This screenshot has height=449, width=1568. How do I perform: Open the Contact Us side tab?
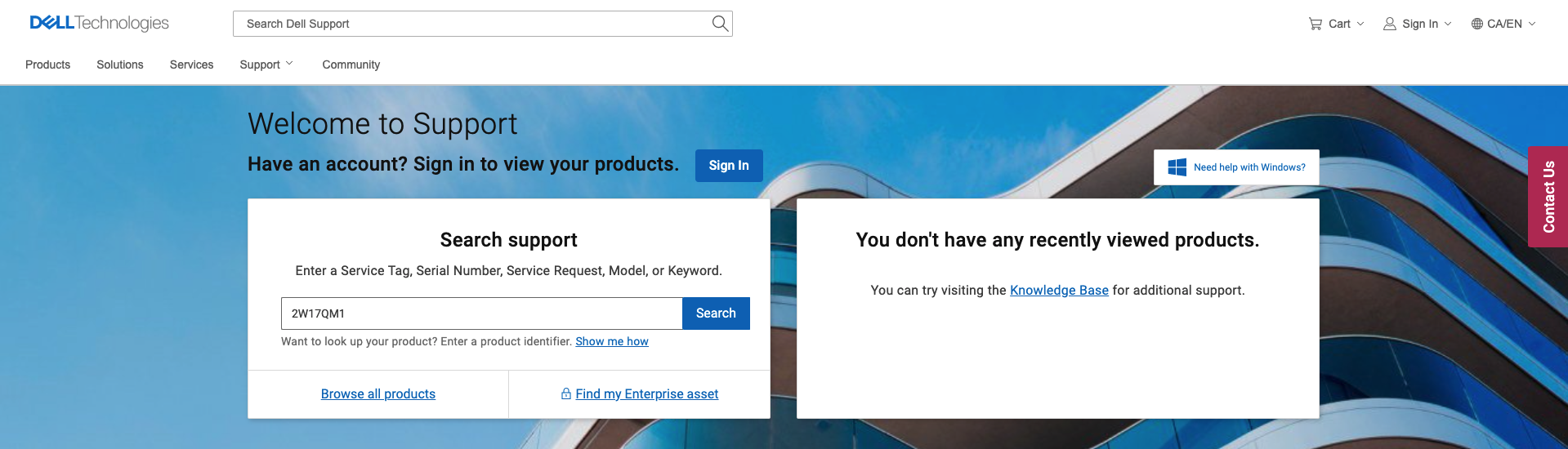click(x=1548, y=197)
